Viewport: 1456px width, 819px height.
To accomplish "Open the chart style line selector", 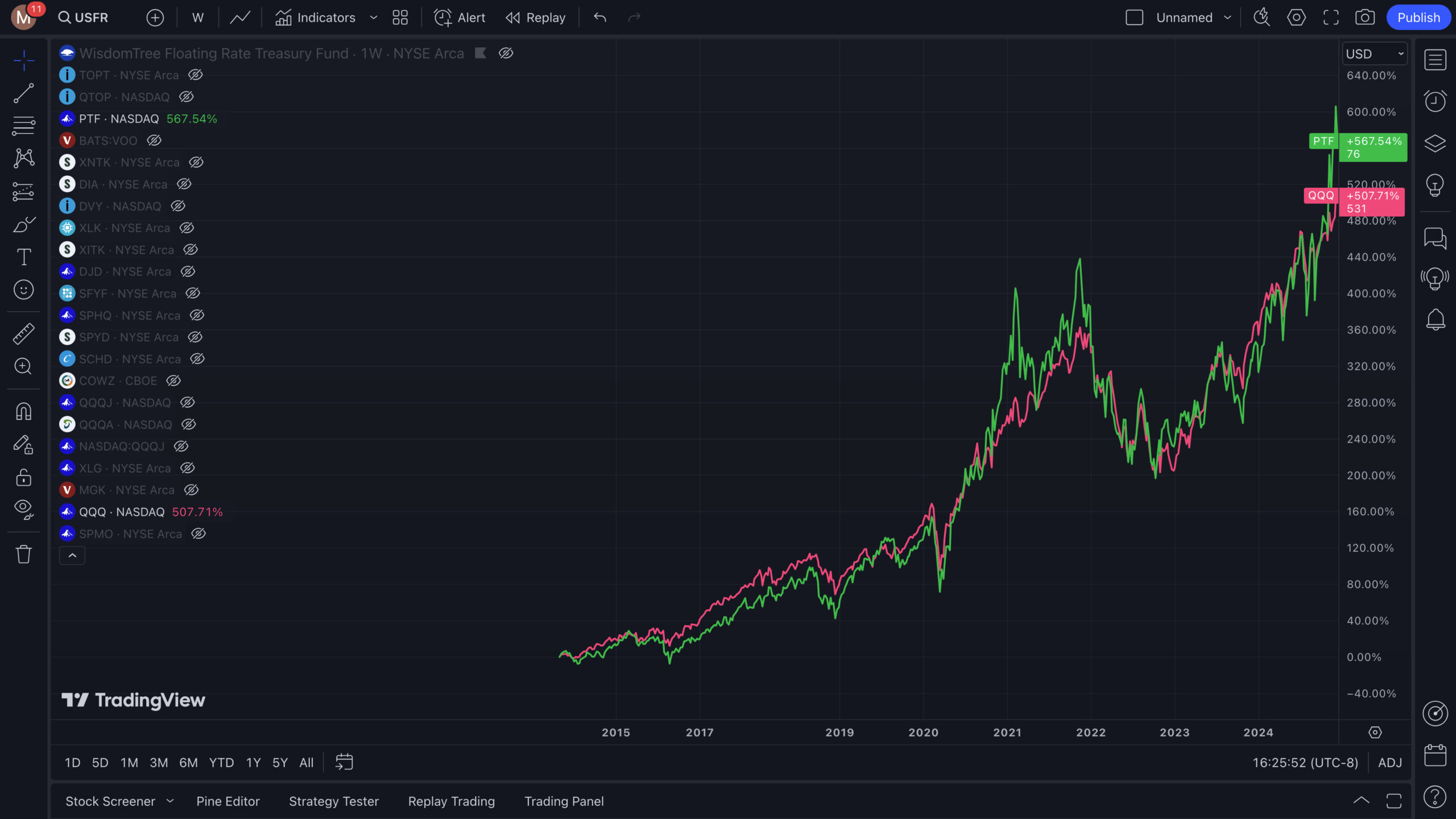I will coord(240,18).
